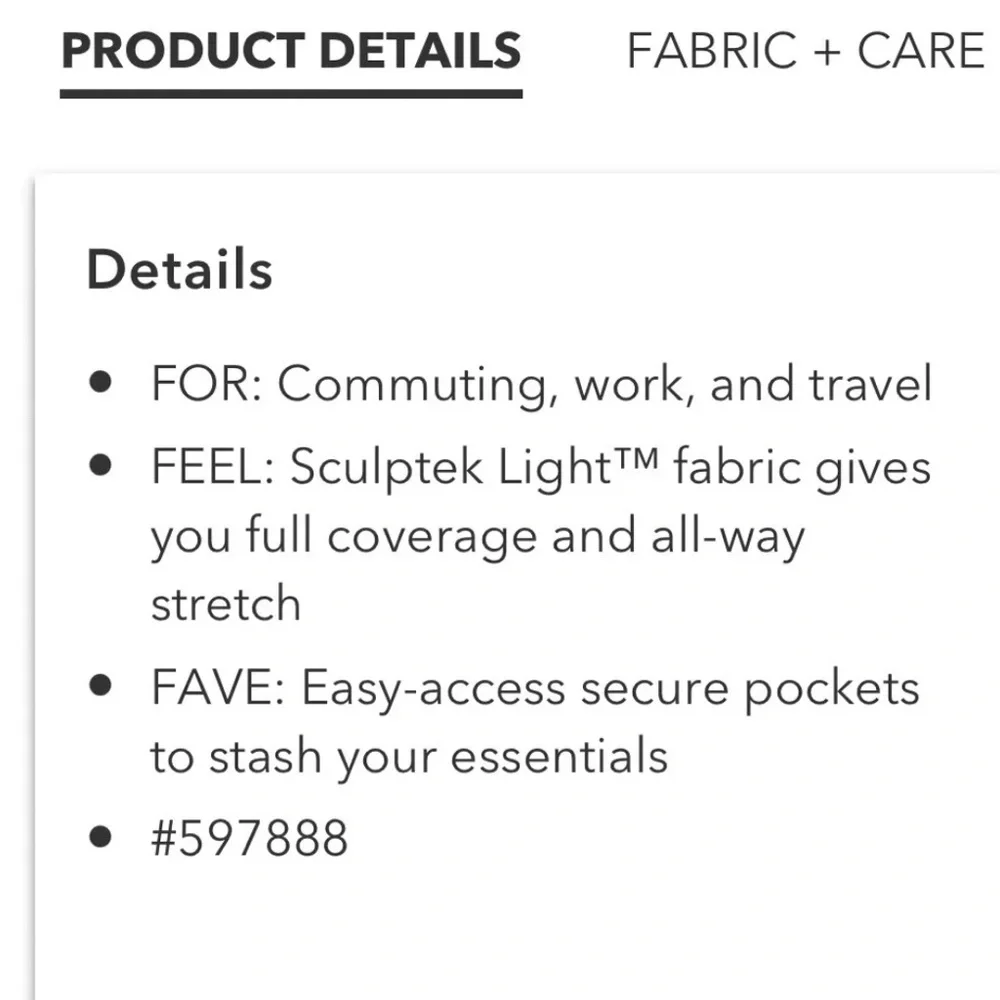Viewport: 1000px width, 1000px height.
Task: Select the FOR: Commuting, work, and travel line
Action: coord(541,385)
